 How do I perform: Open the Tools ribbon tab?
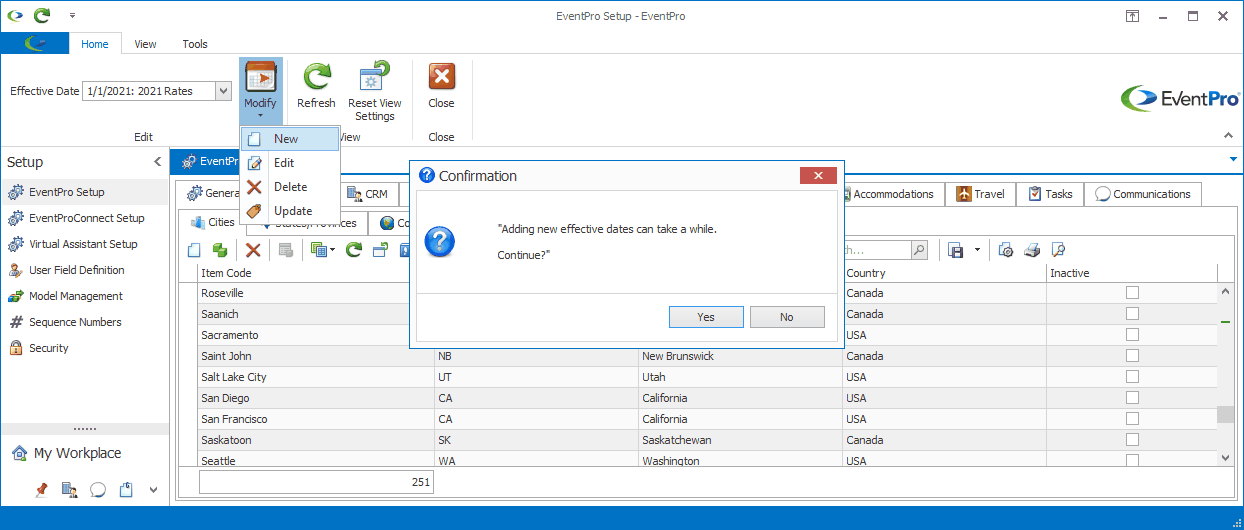pos(195,44)
